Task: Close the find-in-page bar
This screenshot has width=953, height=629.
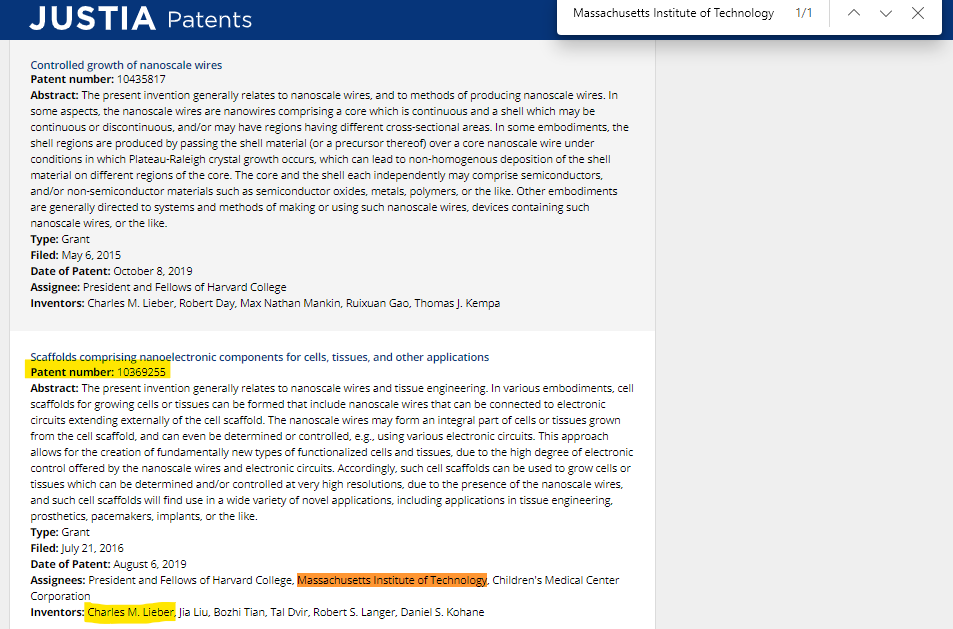Action: [x=918, y=13]
